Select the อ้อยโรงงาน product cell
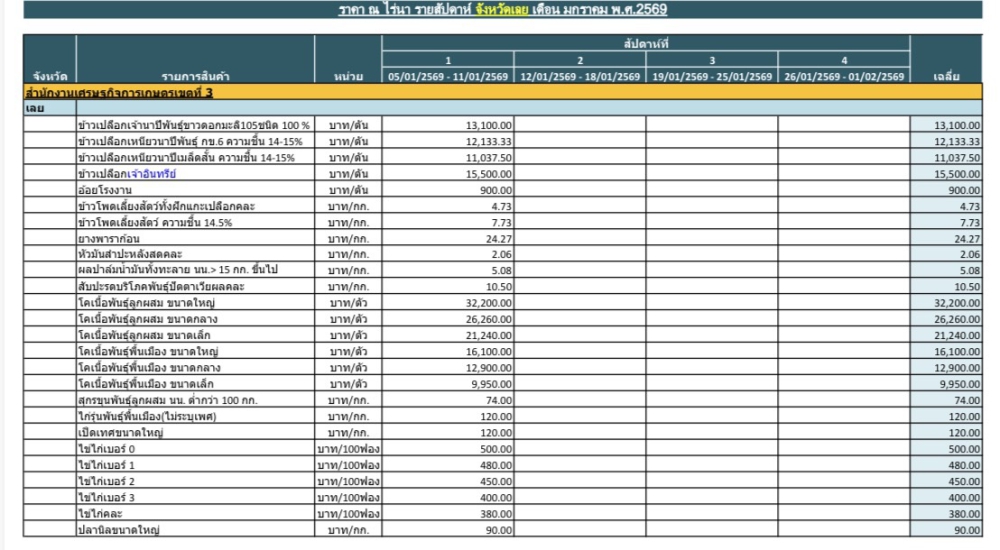Image resolution: width=1000 pixels, height=550 pixels. point(195,189)
